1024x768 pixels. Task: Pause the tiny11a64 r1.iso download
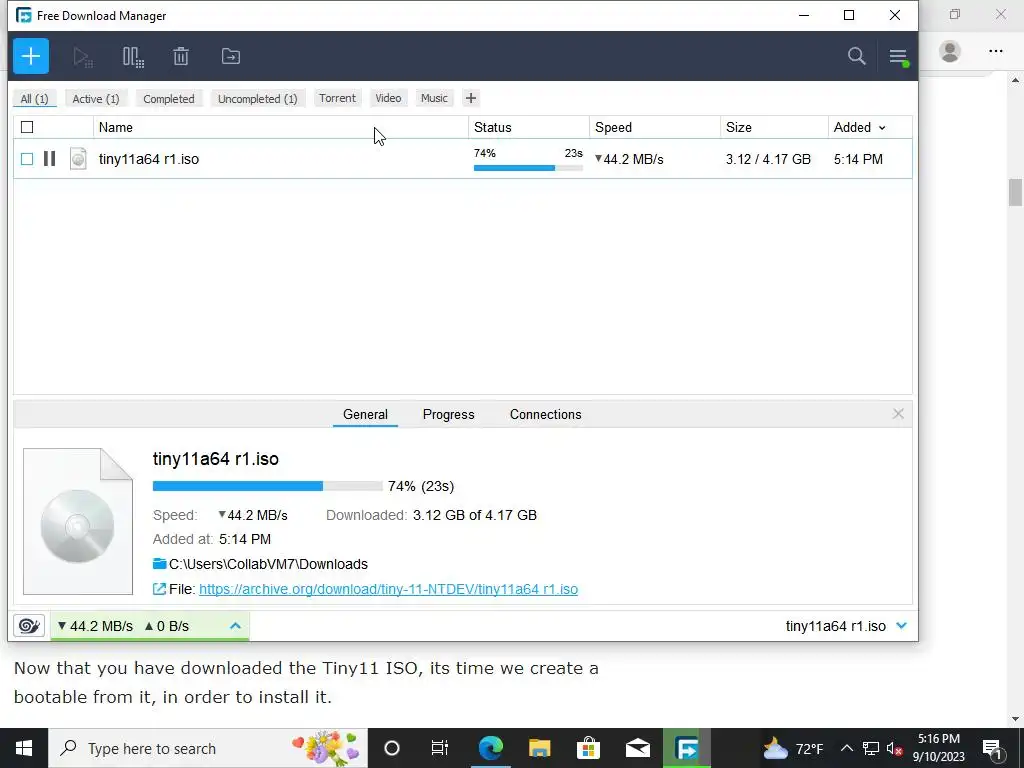[x=49, y=159]
